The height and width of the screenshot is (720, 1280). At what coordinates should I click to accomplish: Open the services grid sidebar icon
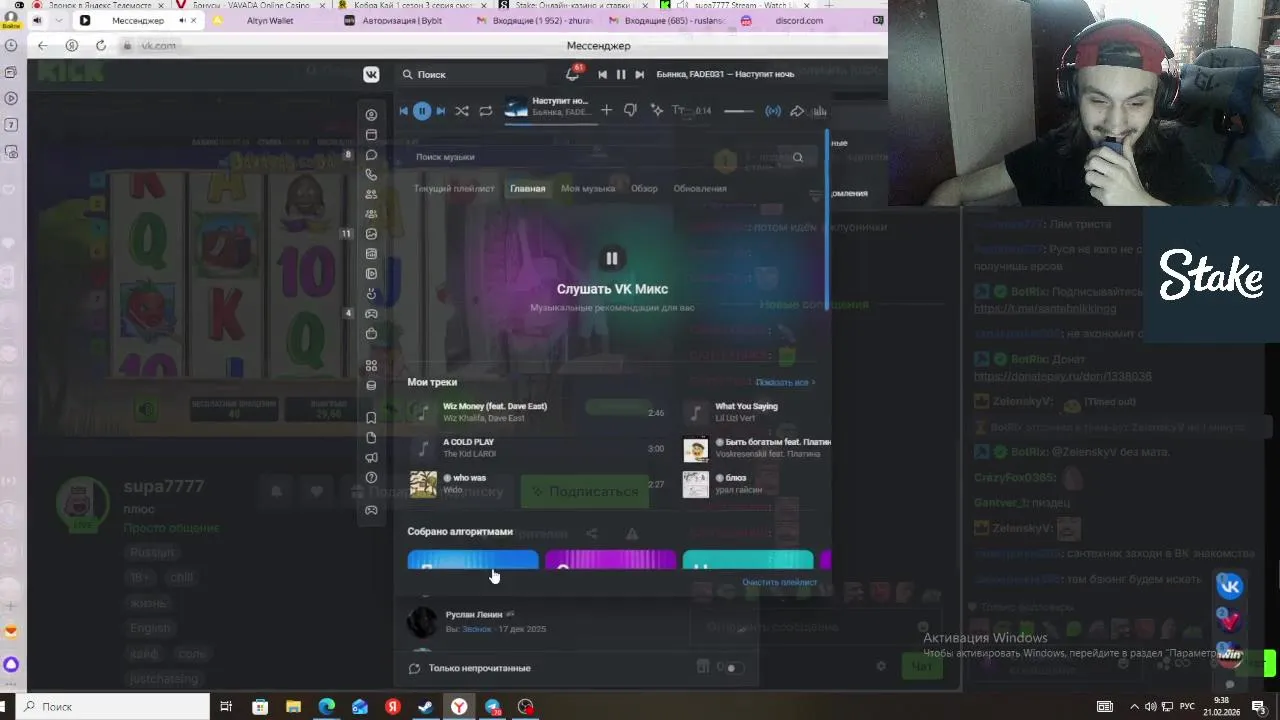[x=371, y=366]
